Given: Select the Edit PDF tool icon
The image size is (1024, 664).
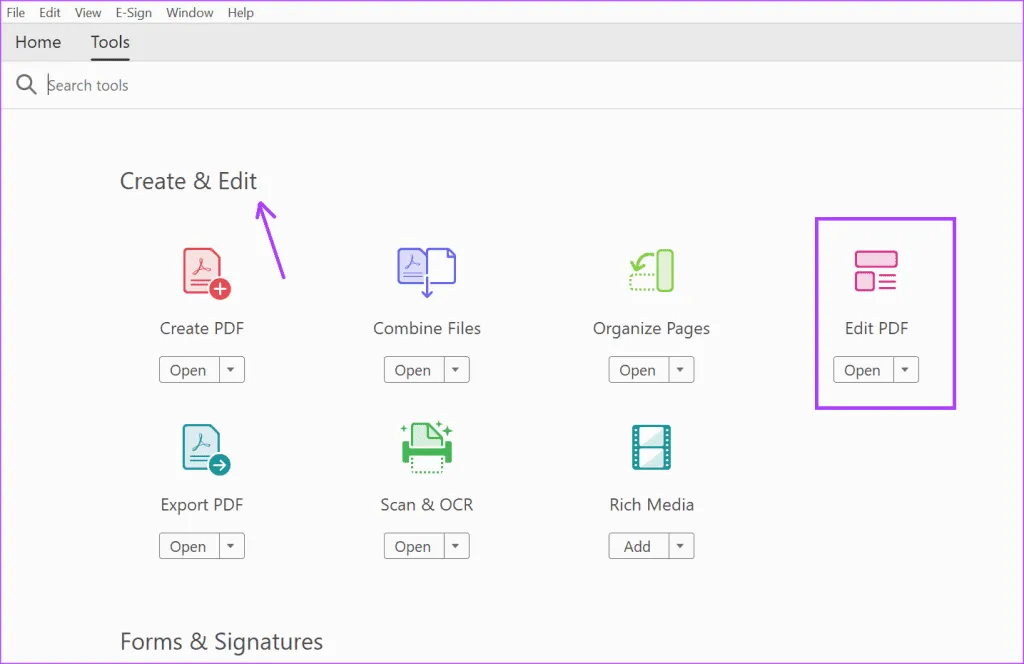Looking at the screenshot, I should (876, 271).
